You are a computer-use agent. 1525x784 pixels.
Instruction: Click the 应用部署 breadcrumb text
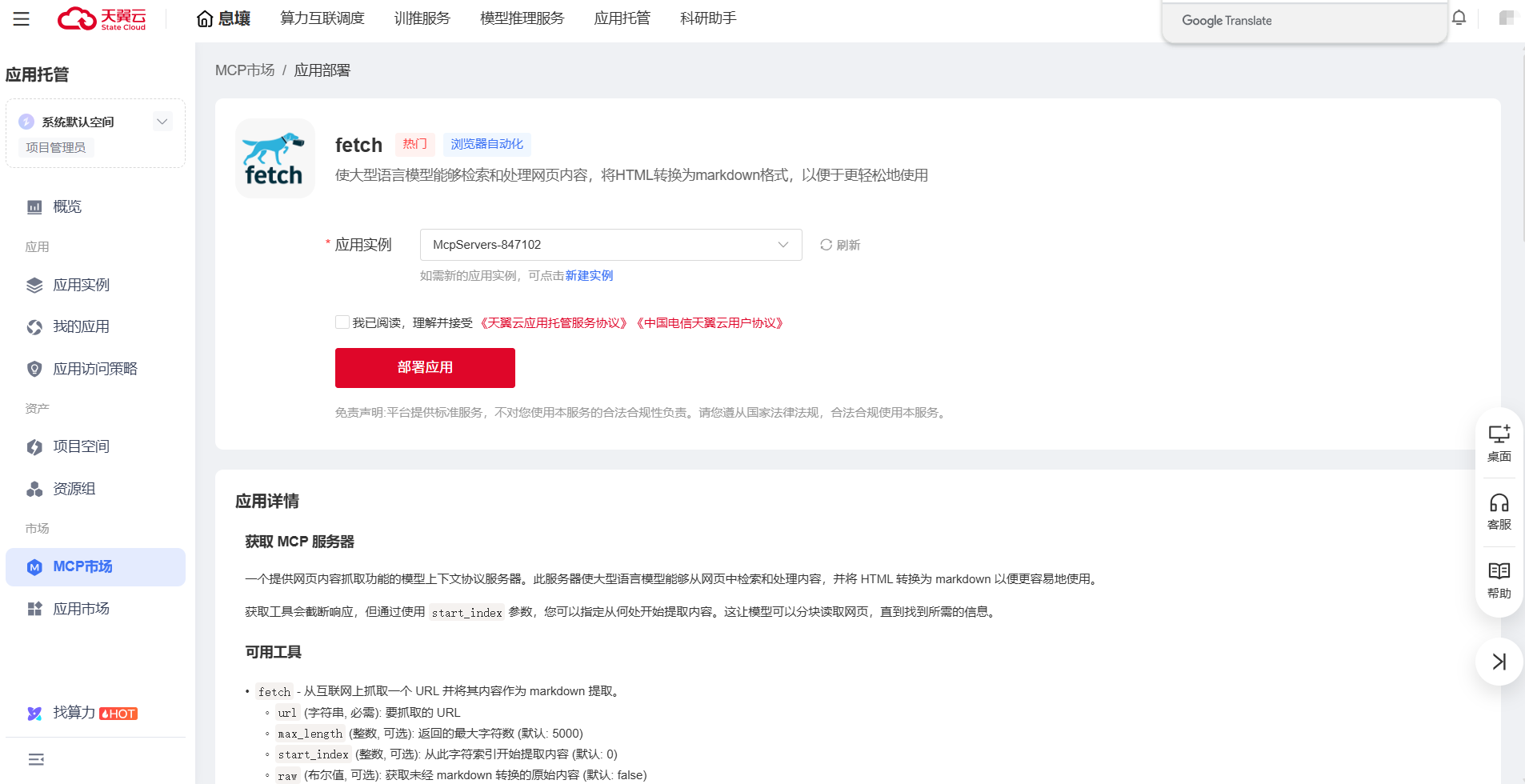pos(322,70)
